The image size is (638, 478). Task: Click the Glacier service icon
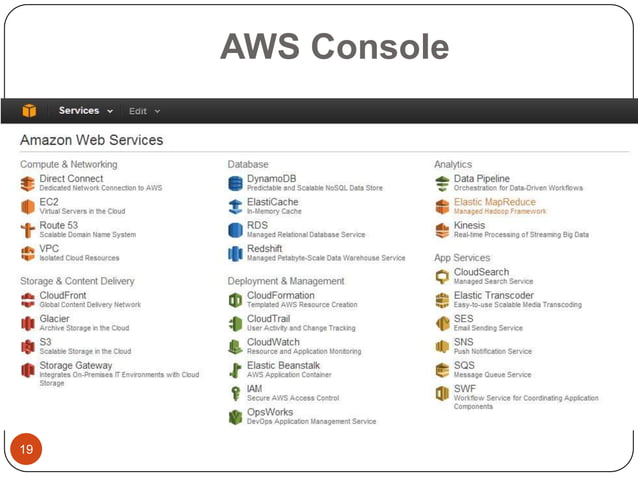pyautogui.click(x=28, y=323)
